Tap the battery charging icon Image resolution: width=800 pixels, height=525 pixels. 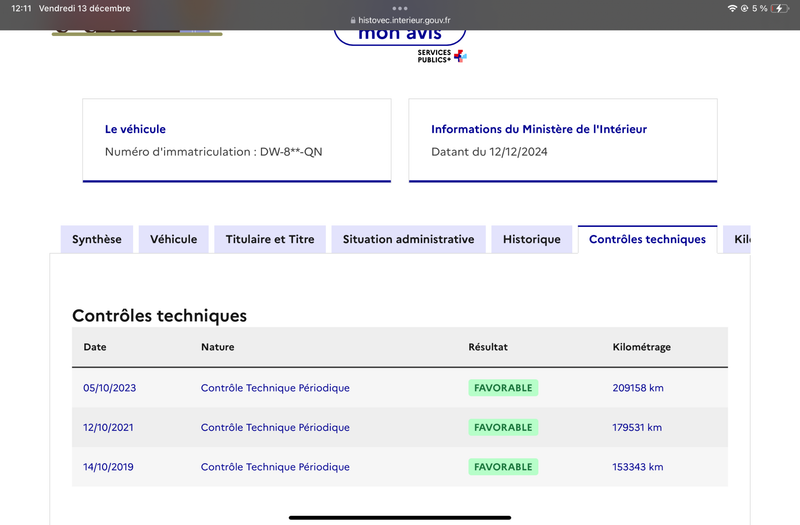[780, 8]
